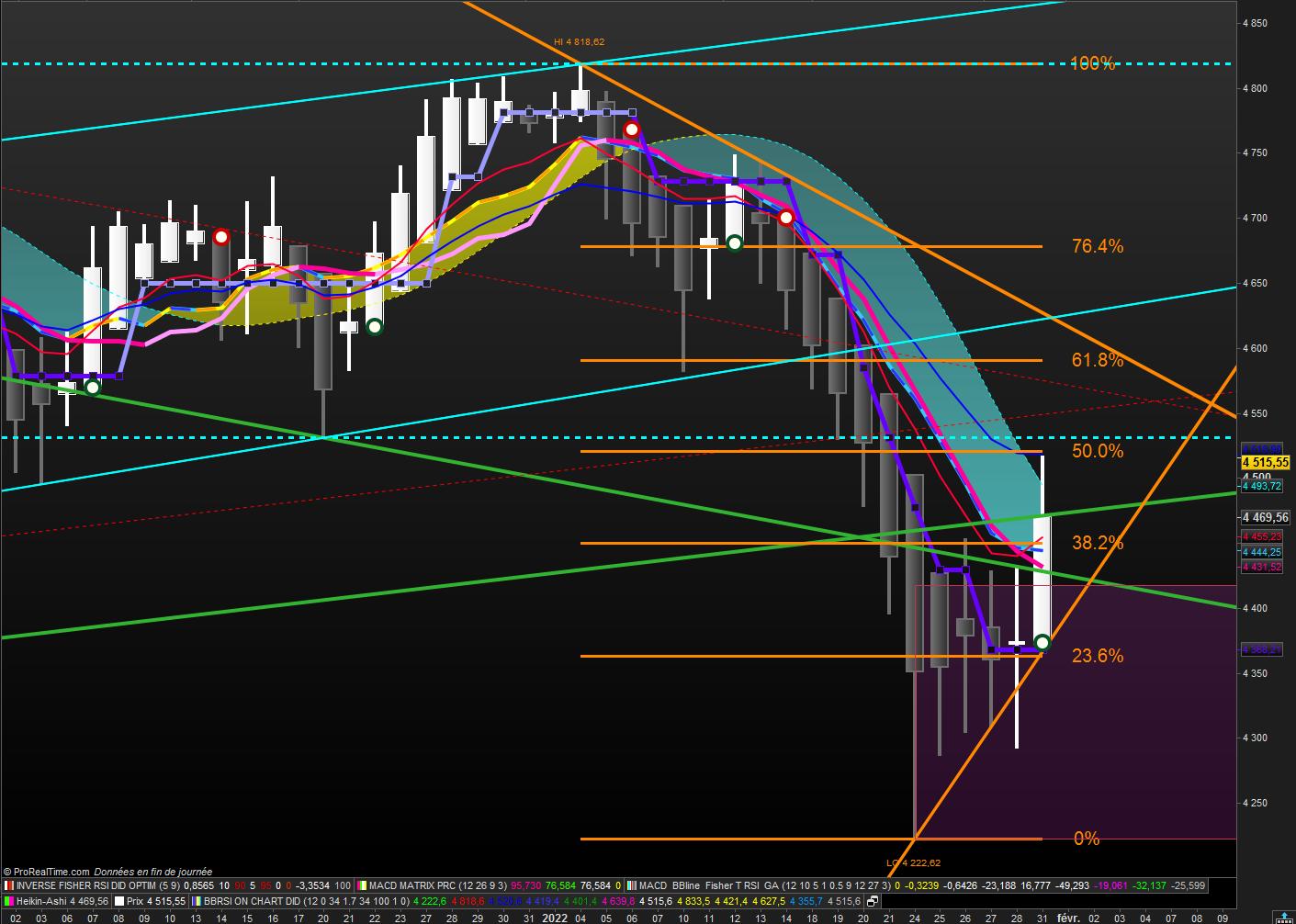Click the 2022 year label on the time axis

click(x=554, y=917)
